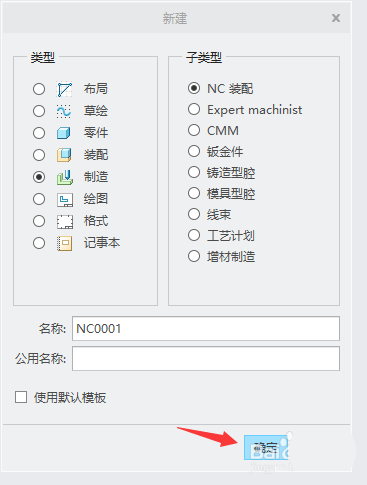367x485 pixels.
Task: Enable the 使用默认模板 checkbox
Action: point(21,397)
